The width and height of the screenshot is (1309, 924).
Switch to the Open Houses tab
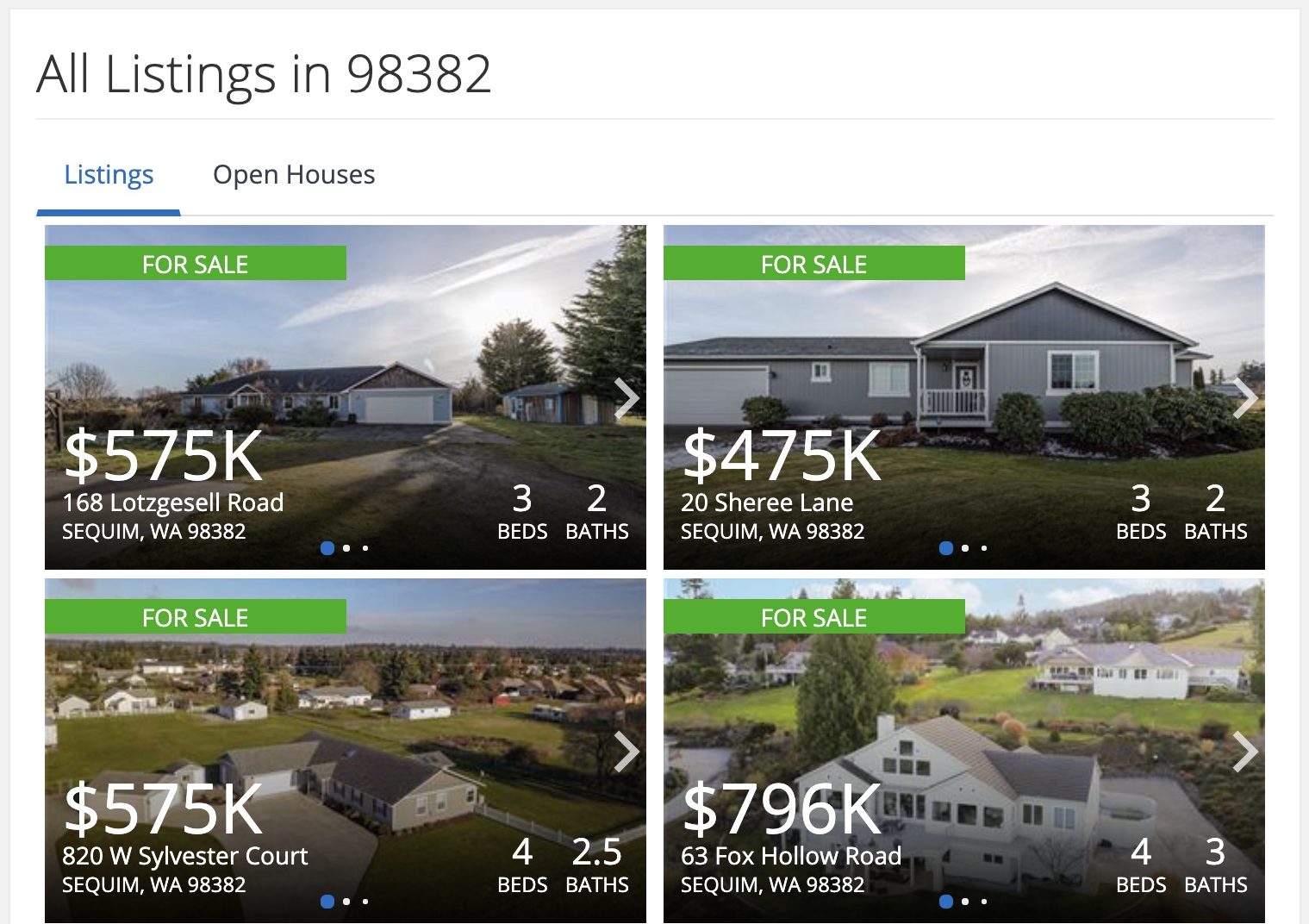point(294,175)
